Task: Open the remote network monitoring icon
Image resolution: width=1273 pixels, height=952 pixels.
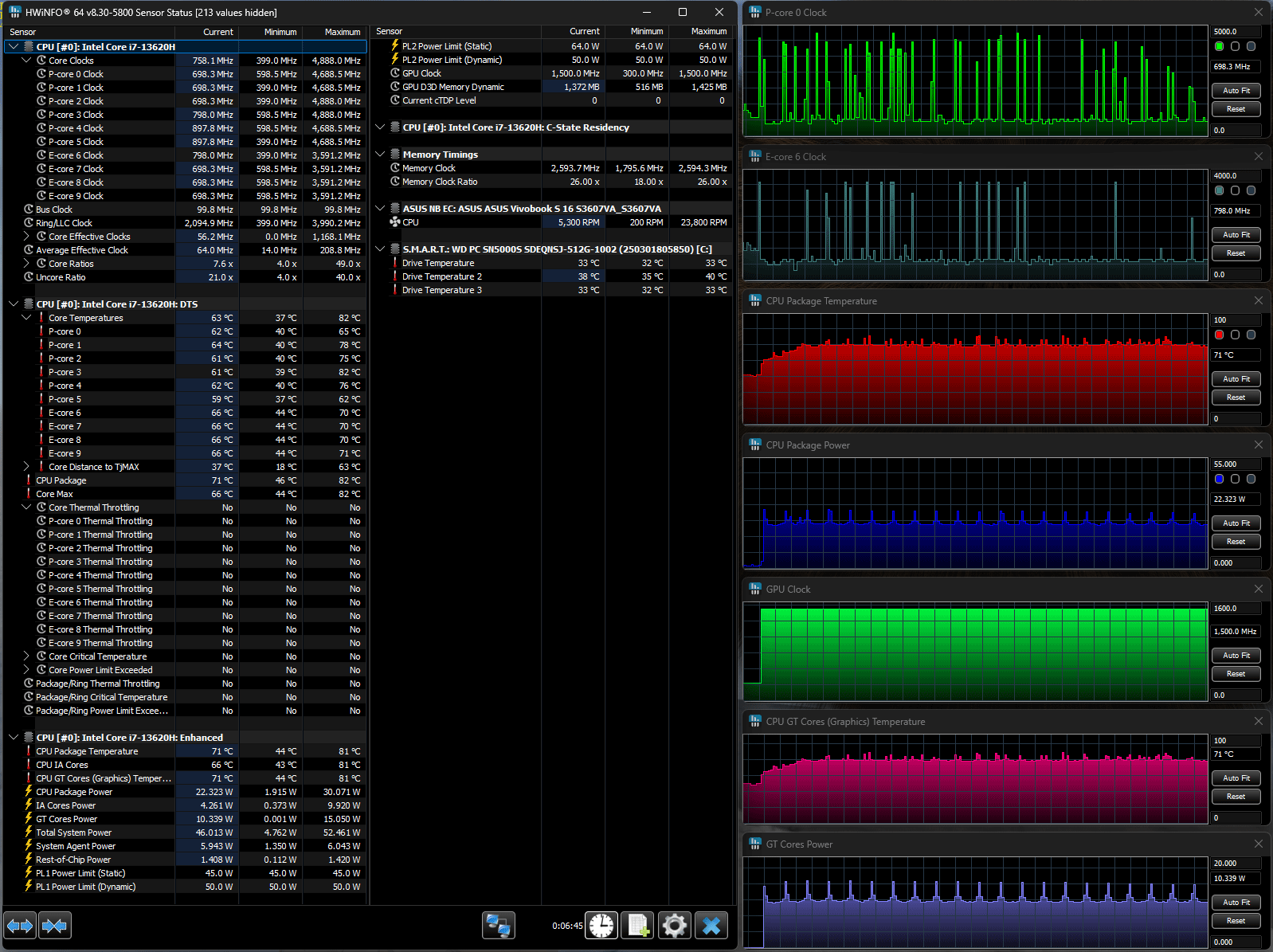Action: tap(499, 926)
